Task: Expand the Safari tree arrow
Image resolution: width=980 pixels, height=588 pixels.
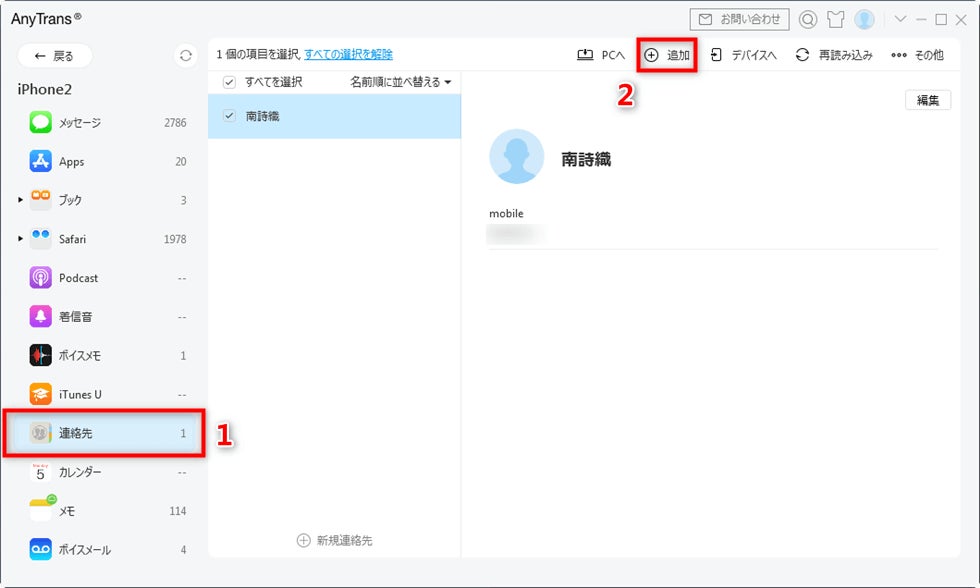Action: point(20,239)
